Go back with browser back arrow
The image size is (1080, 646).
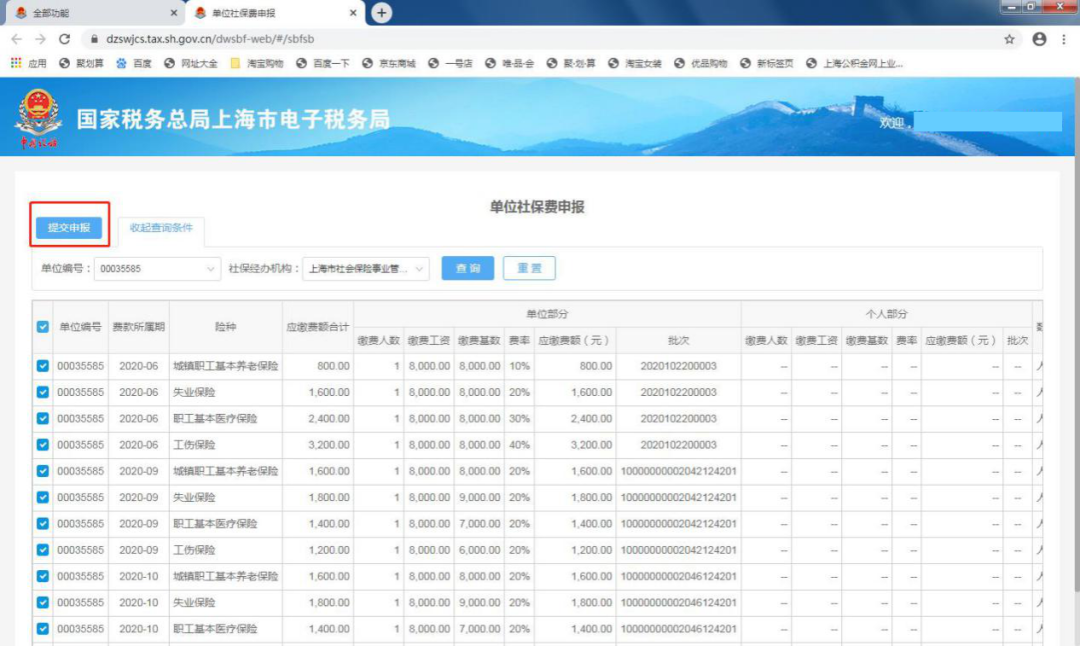click(x=17, y=39)
